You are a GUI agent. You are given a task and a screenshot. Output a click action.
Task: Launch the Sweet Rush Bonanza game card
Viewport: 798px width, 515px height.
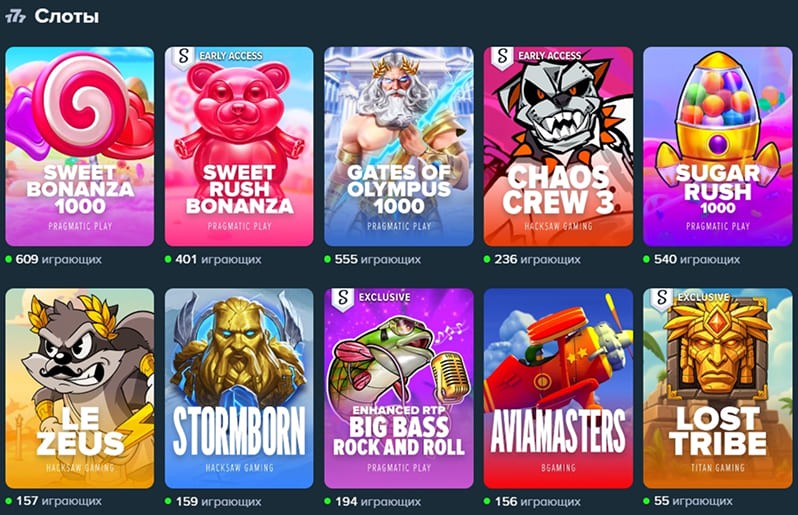tap(239, 147)
